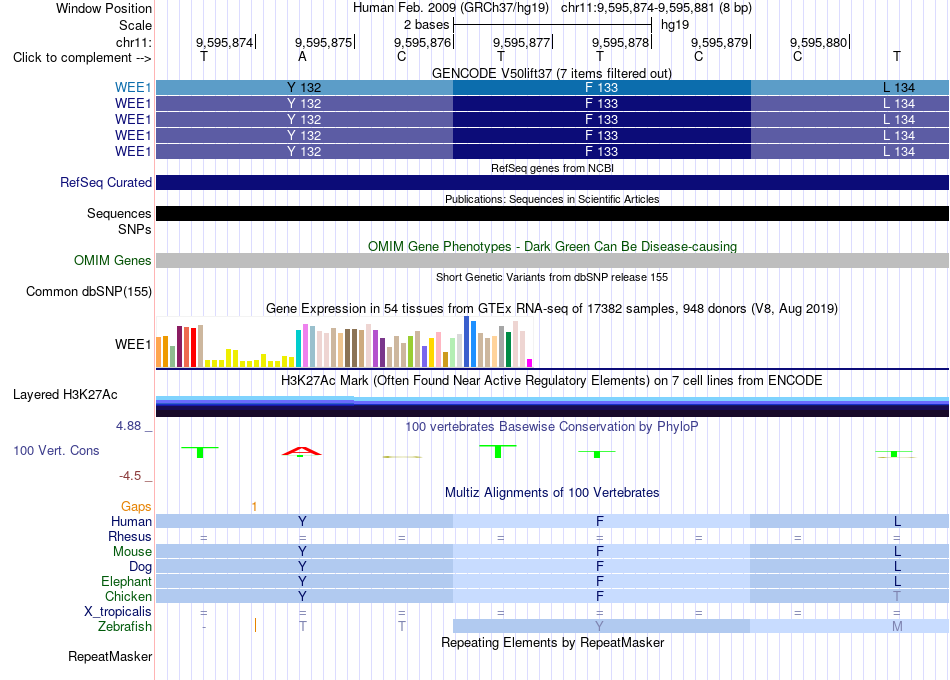Click the Common dbSNP(155) label

click(89, 292)
